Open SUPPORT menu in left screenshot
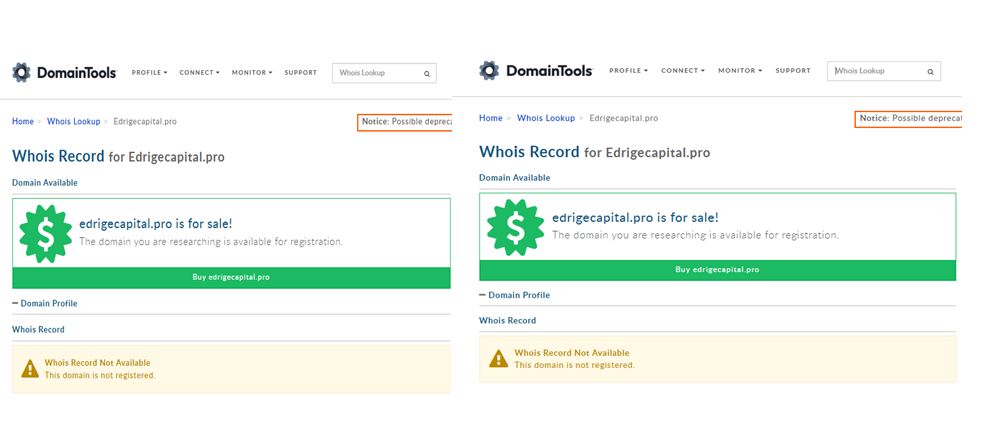This screenshot has height=426, width=983. [300, 73]
